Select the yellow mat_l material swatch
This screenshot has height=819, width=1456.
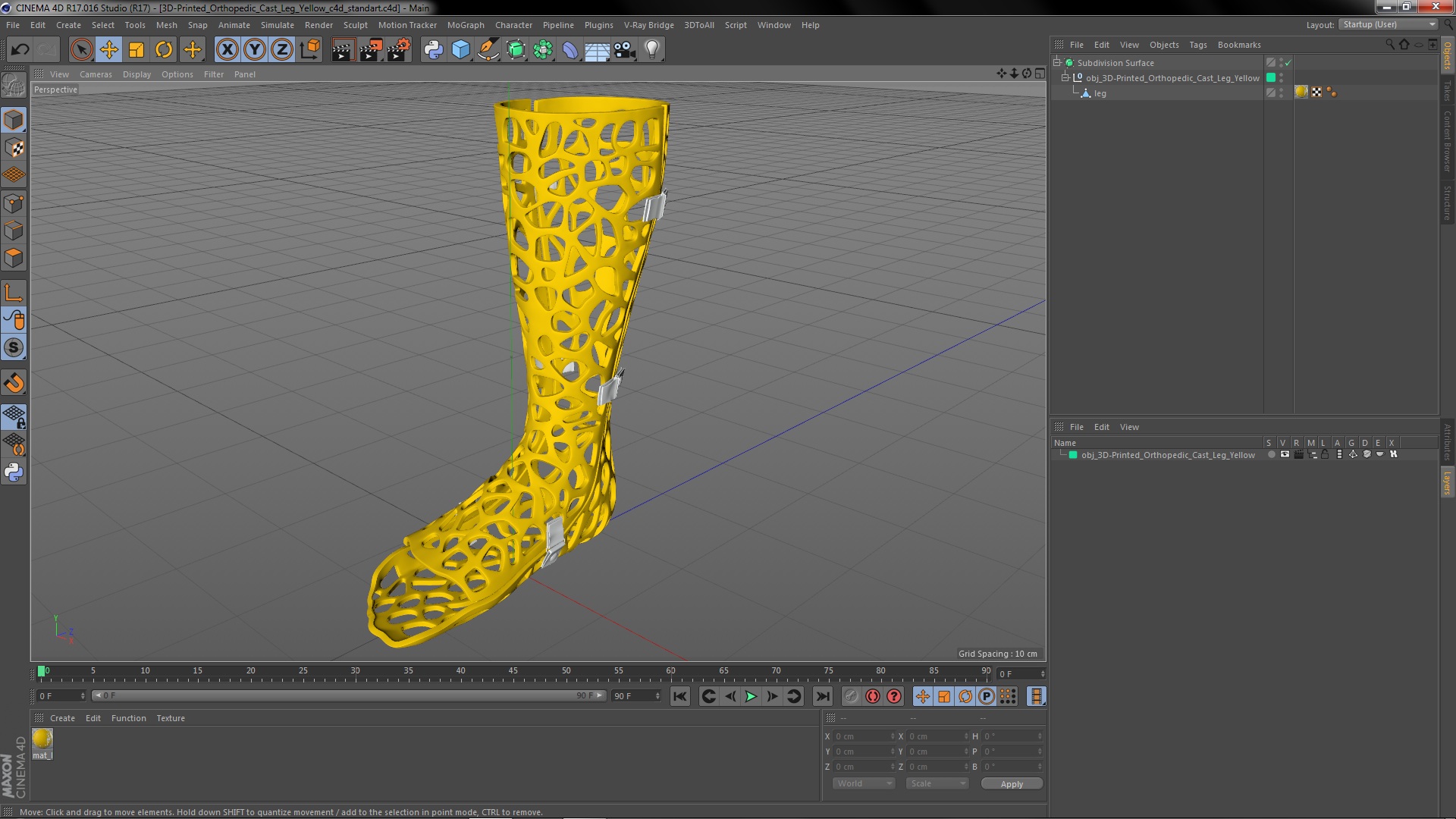(42, 739)
